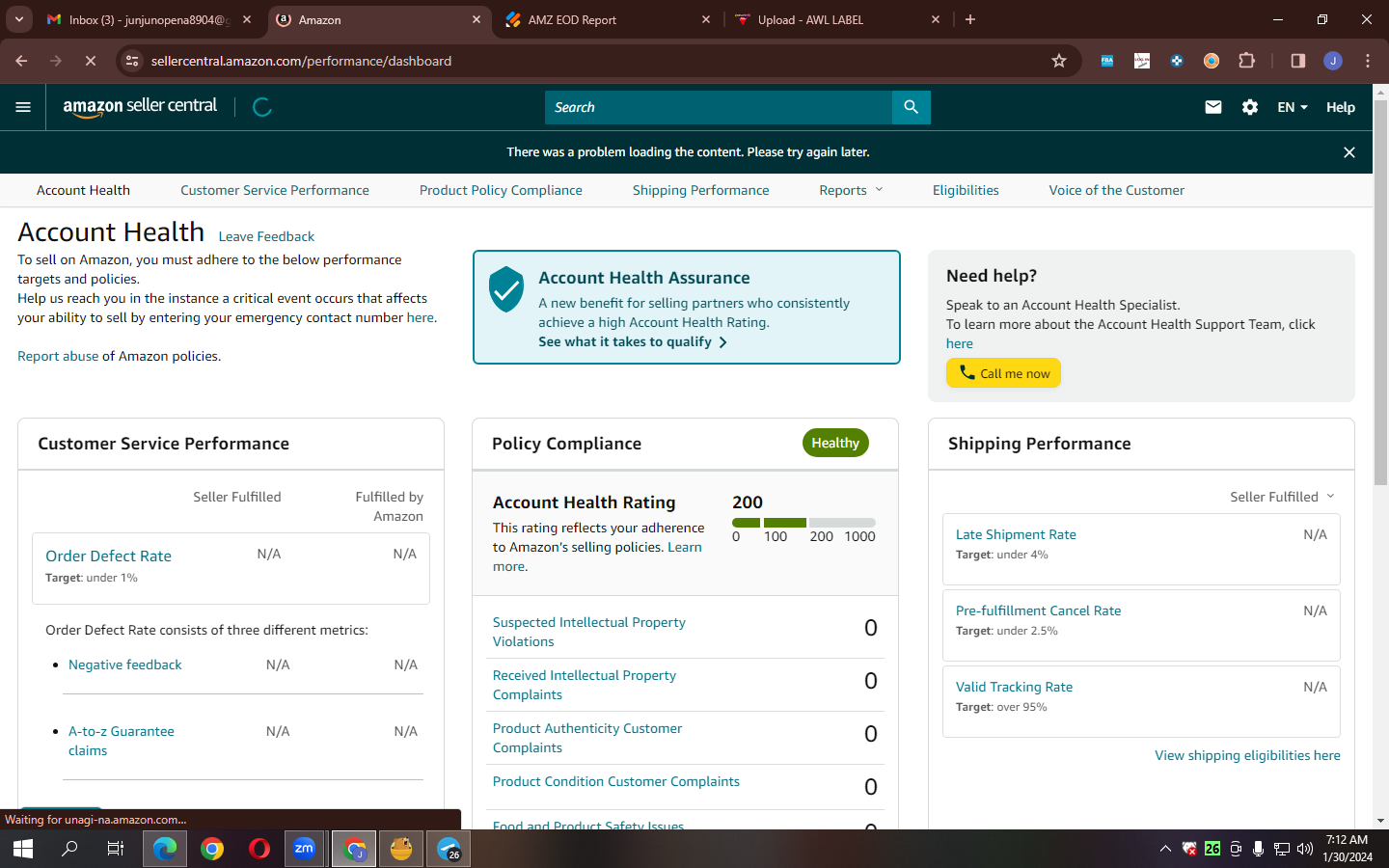
Task: Click View shipping eligibilities here
Action: pyautogui.click(x=1248, y=755)
